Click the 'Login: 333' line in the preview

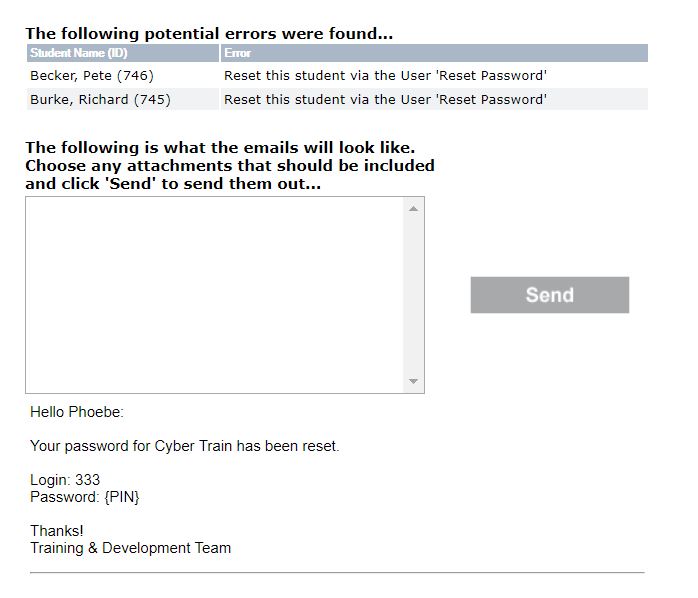coord(65,480)
